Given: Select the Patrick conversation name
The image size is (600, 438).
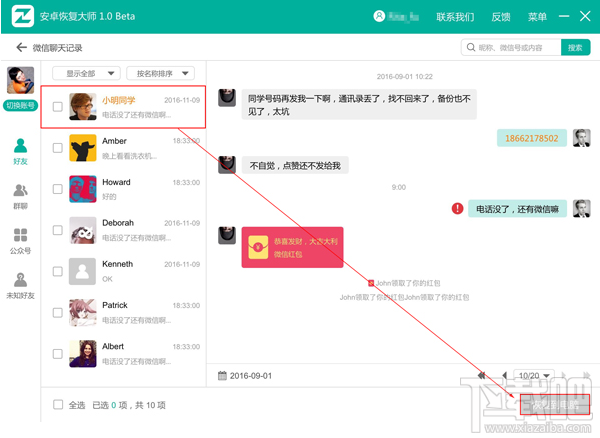Looking at the screenshot, I should (115, 305).
